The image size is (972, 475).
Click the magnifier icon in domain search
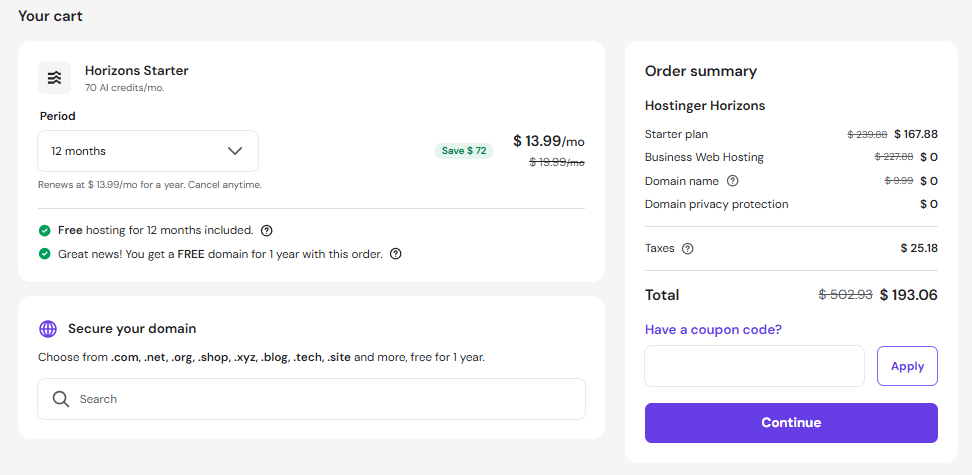[x=61, y=399]
